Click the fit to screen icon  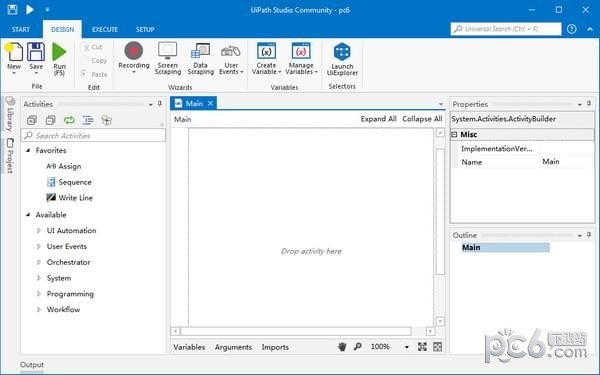tap(422, 347)
